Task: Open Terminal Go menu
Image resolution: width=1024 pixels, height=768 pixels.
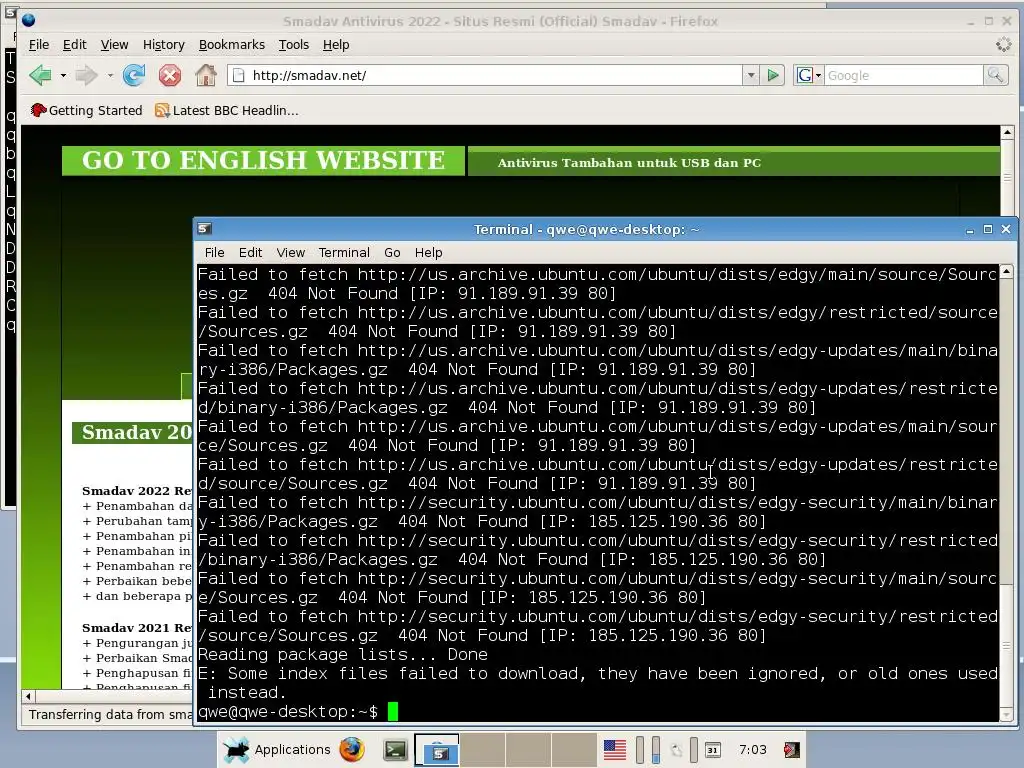Action: (x=392, y=252)
